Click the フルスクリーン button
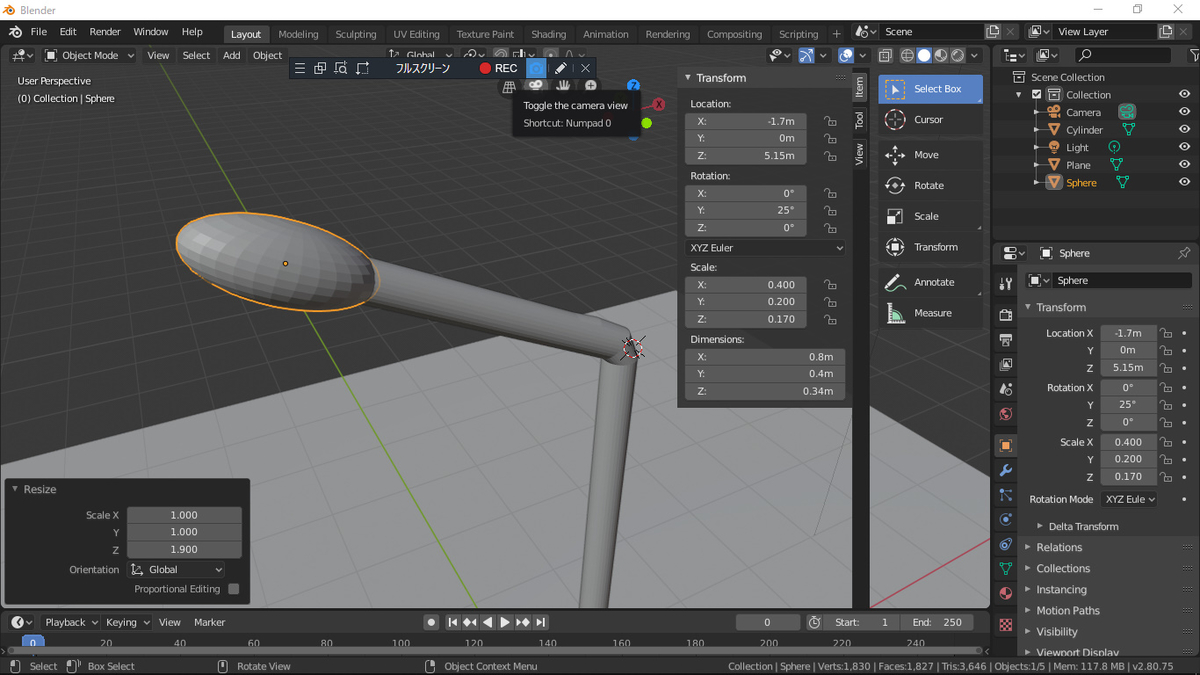Image resolution: width=1200 pixels, height=675 pixels. (x=423, y=68)
